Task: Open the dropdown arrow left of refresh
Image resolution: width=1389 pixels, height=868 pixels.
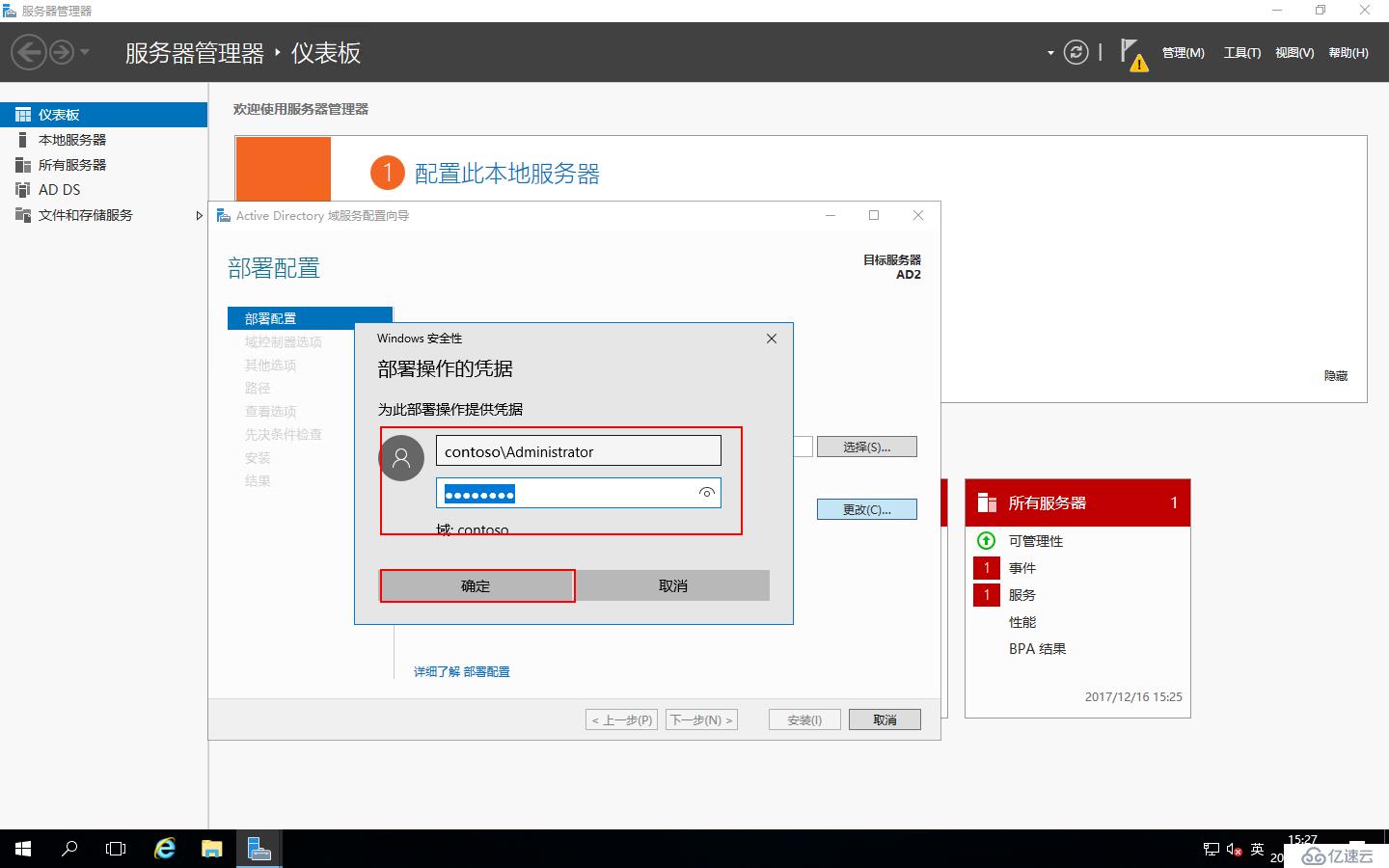Action: 1050,53
